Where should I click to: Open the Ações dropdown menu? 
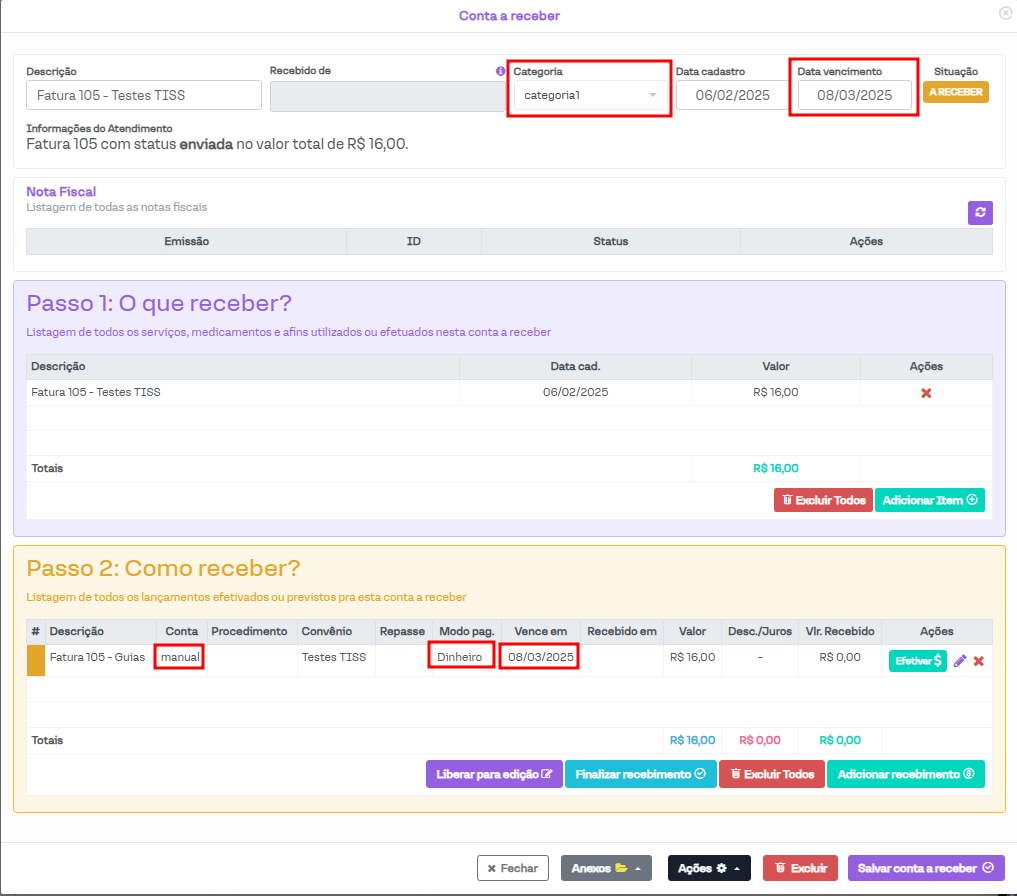click(709, 868)
